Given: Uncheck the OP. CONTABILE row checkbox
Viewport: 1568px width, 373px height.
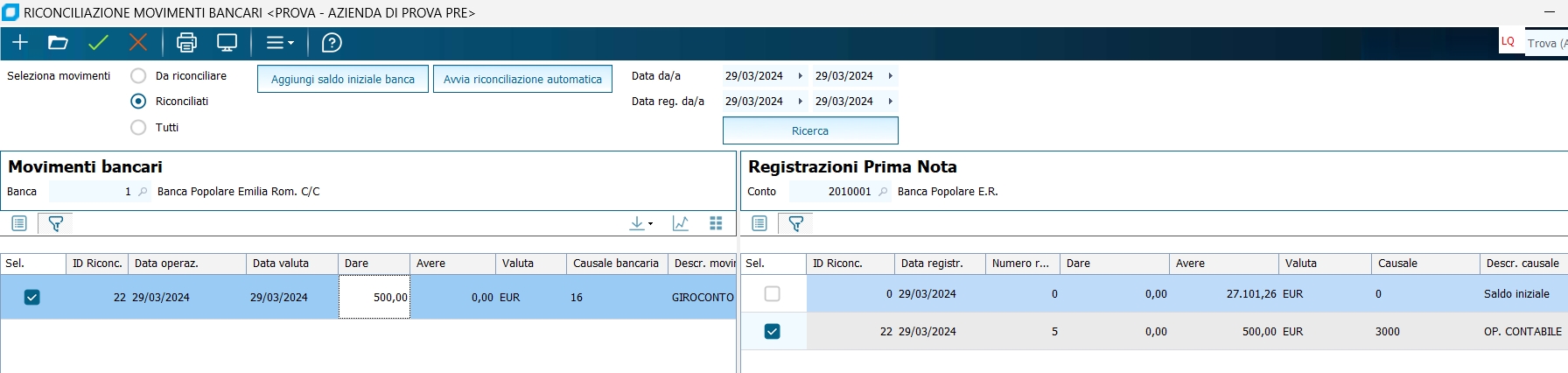Looking at the screenshot, I should 772,332.
